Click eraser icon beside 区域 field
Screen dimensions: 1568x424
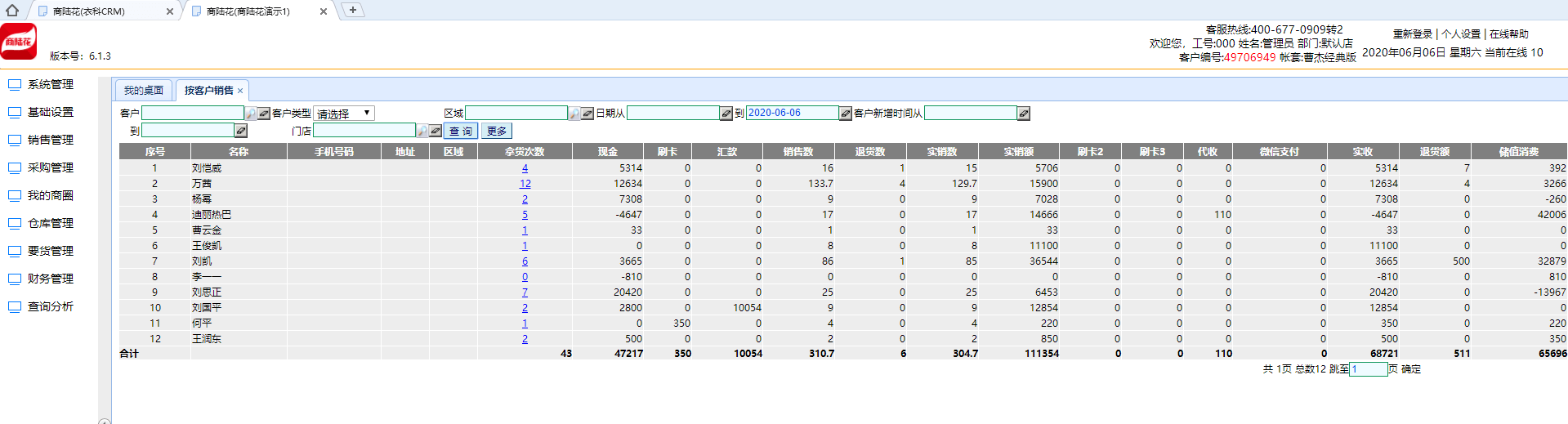(x=587, y=114)
